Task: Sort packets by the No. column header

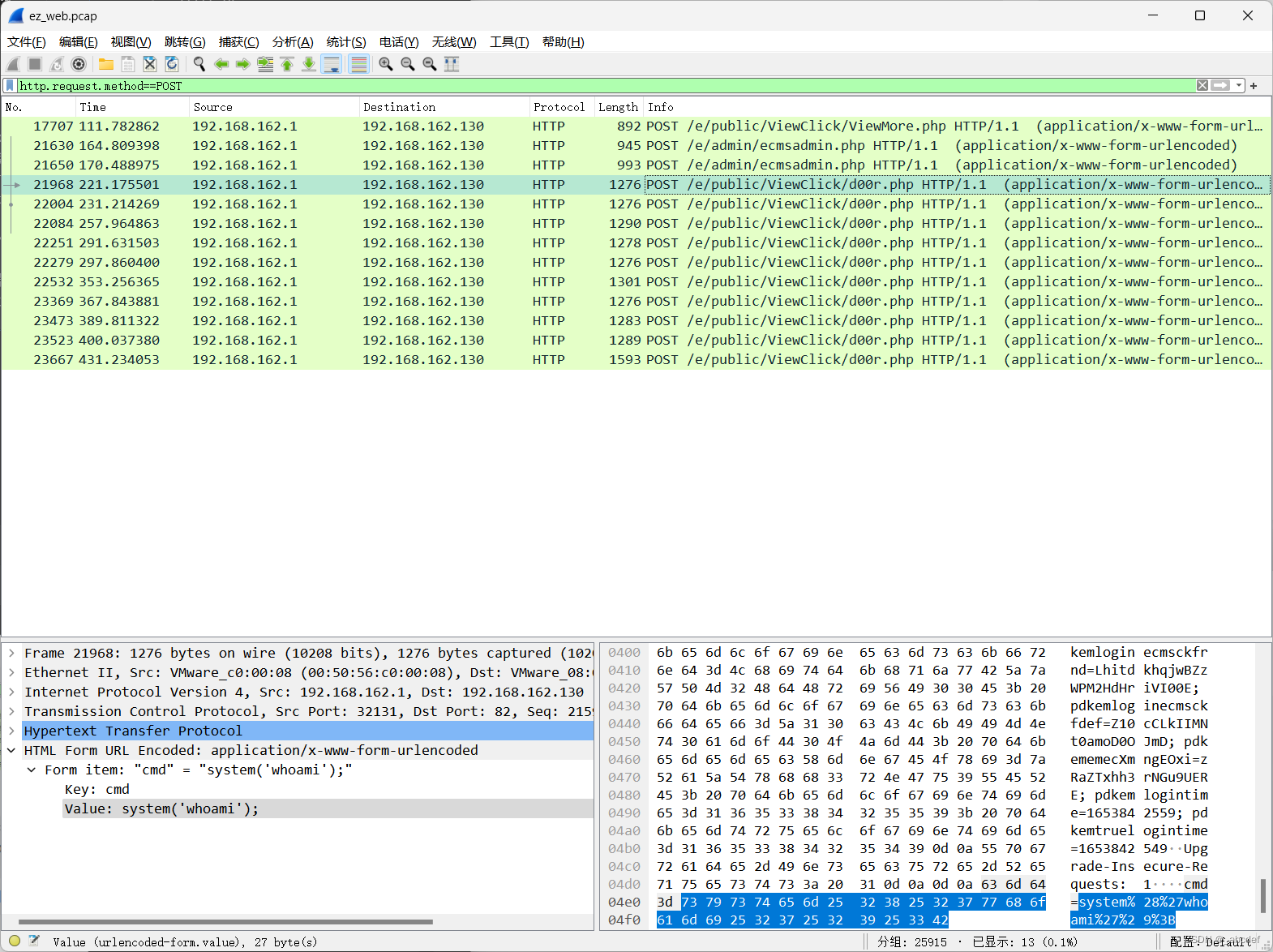Action: coord(39,107)
